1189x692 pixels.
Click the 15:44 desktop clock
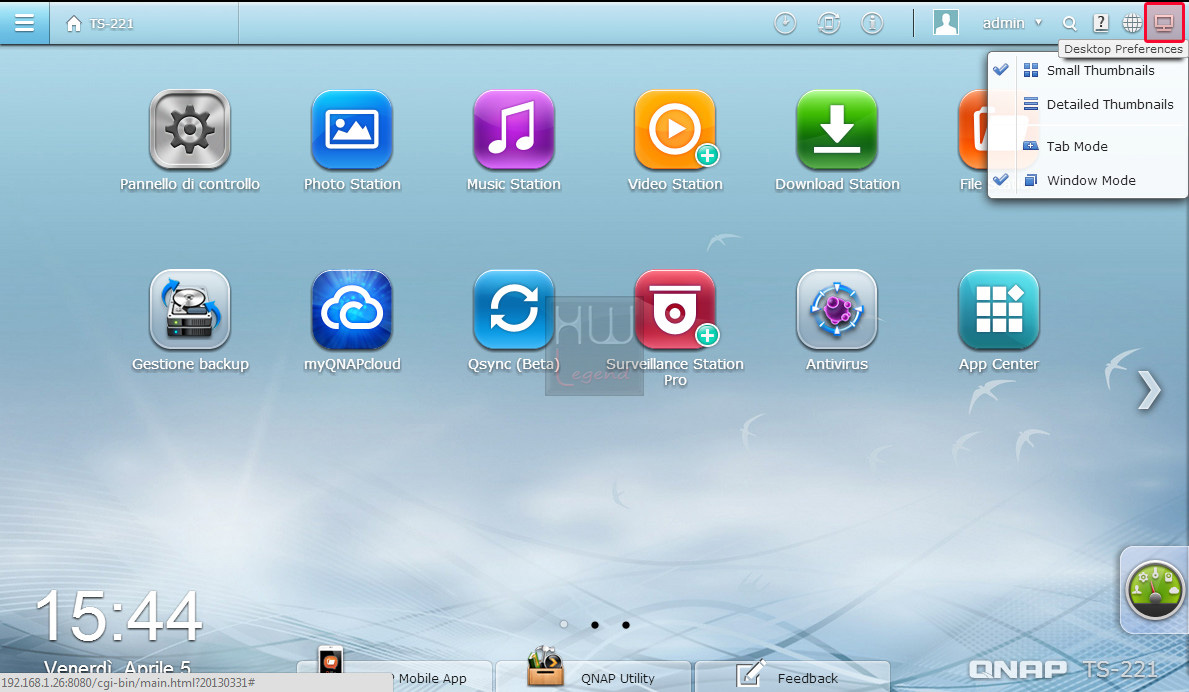pos(119,615)
